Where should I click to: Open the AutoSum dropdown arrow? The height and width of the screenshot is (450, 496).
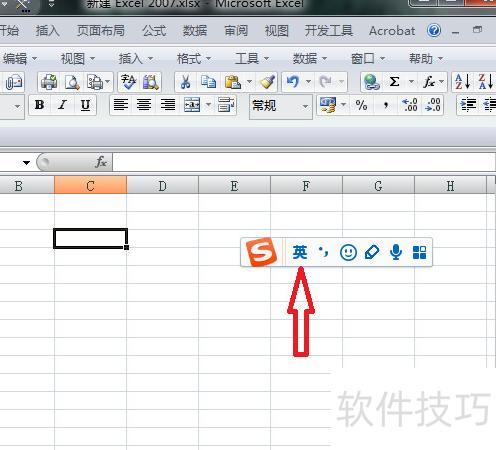click(411, 81)
